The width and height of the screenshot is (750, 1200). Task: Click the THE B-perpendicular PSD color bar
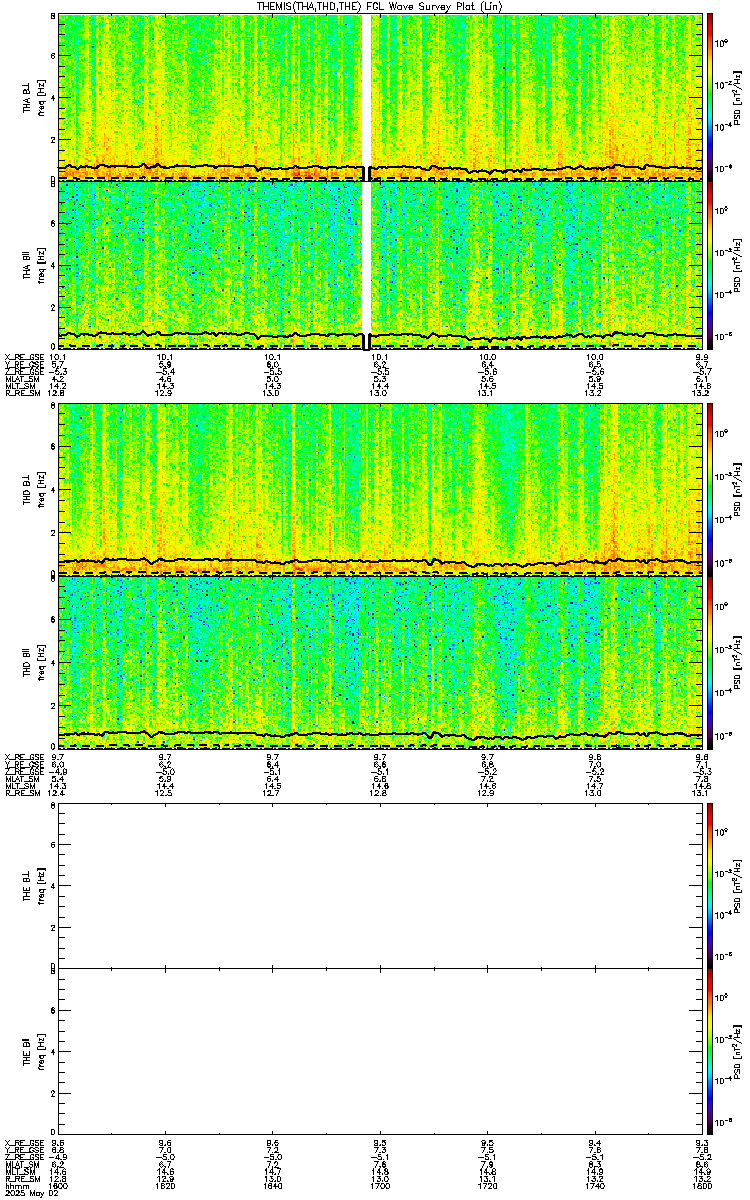pos(710,885)
